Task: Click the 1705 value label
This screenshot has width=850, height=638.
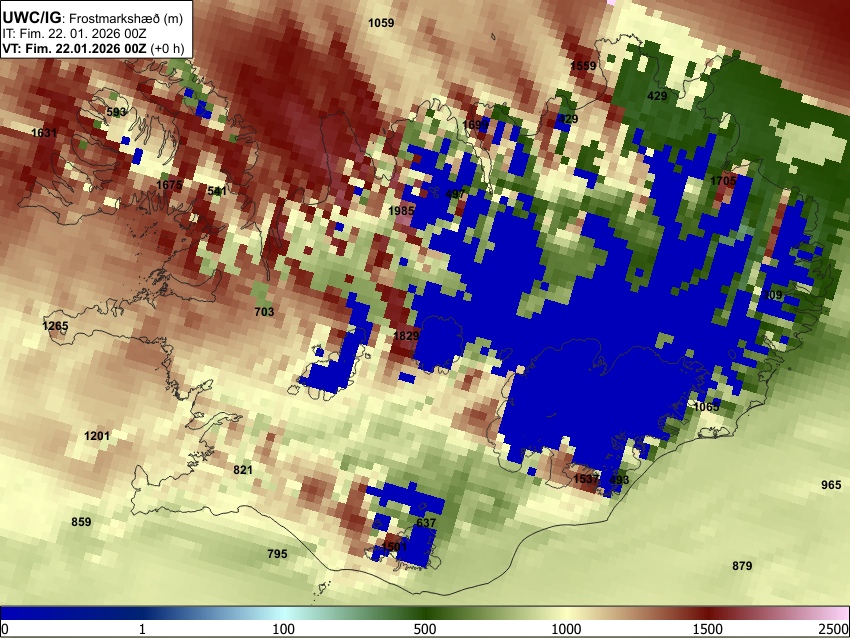Action: click(x=724, y=181)
